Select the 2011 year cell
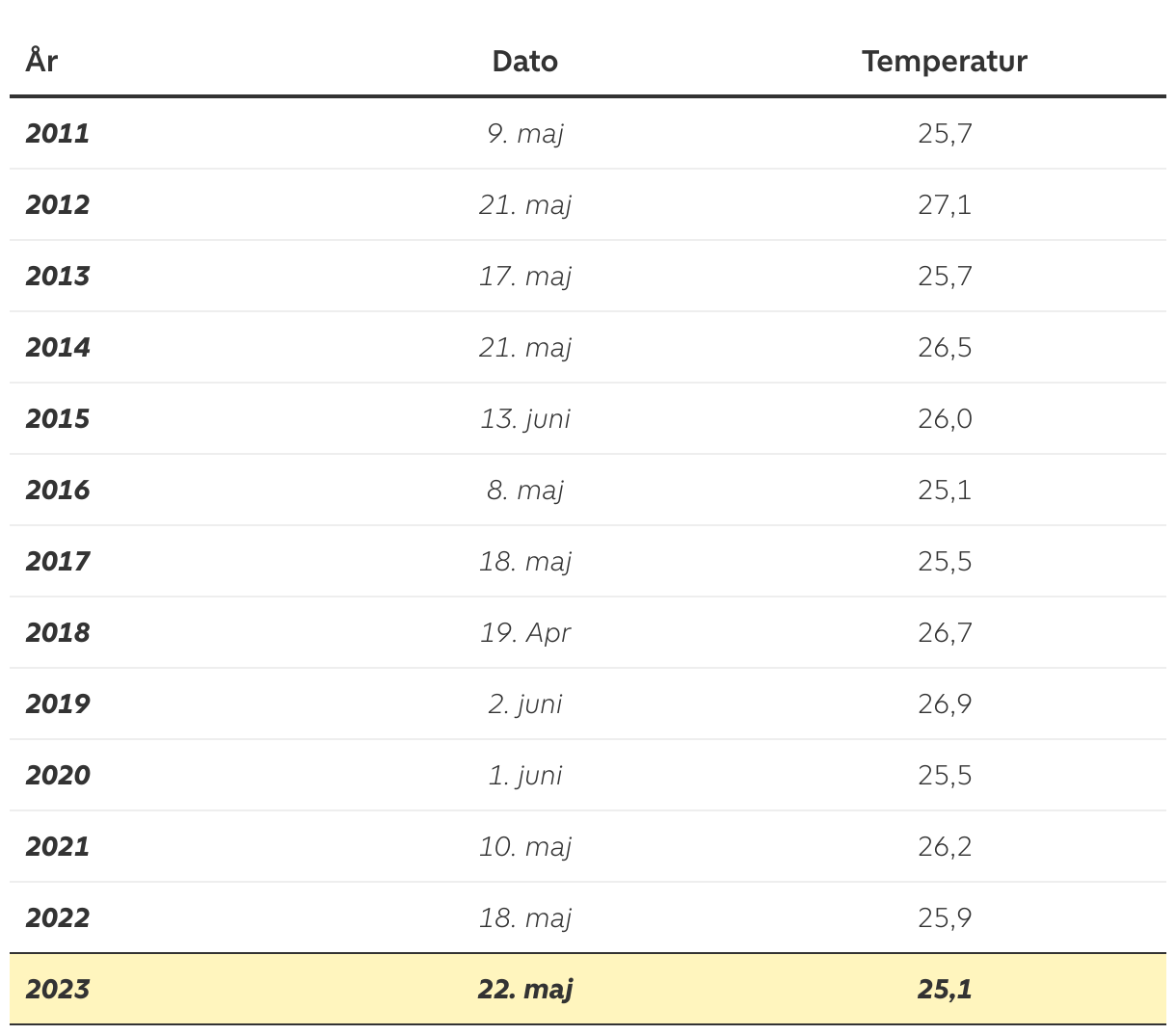Viewport: 1176px width, 1035px height. [x=58, y=133]
